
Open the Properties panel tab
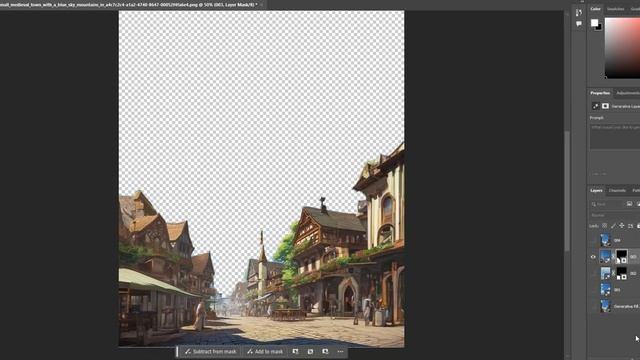(600, 93)
